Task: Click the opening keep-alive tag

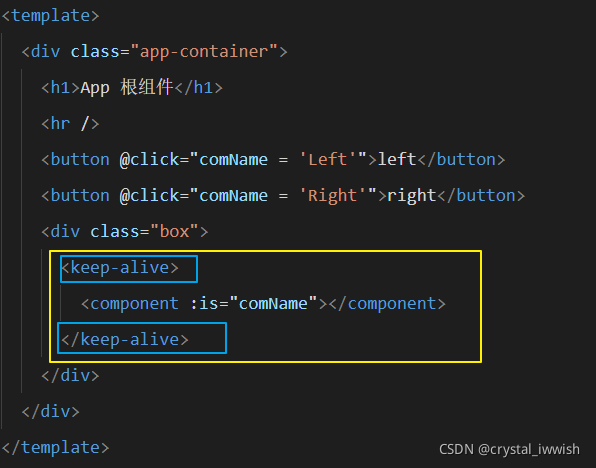Action: click(x=120, y=268)
